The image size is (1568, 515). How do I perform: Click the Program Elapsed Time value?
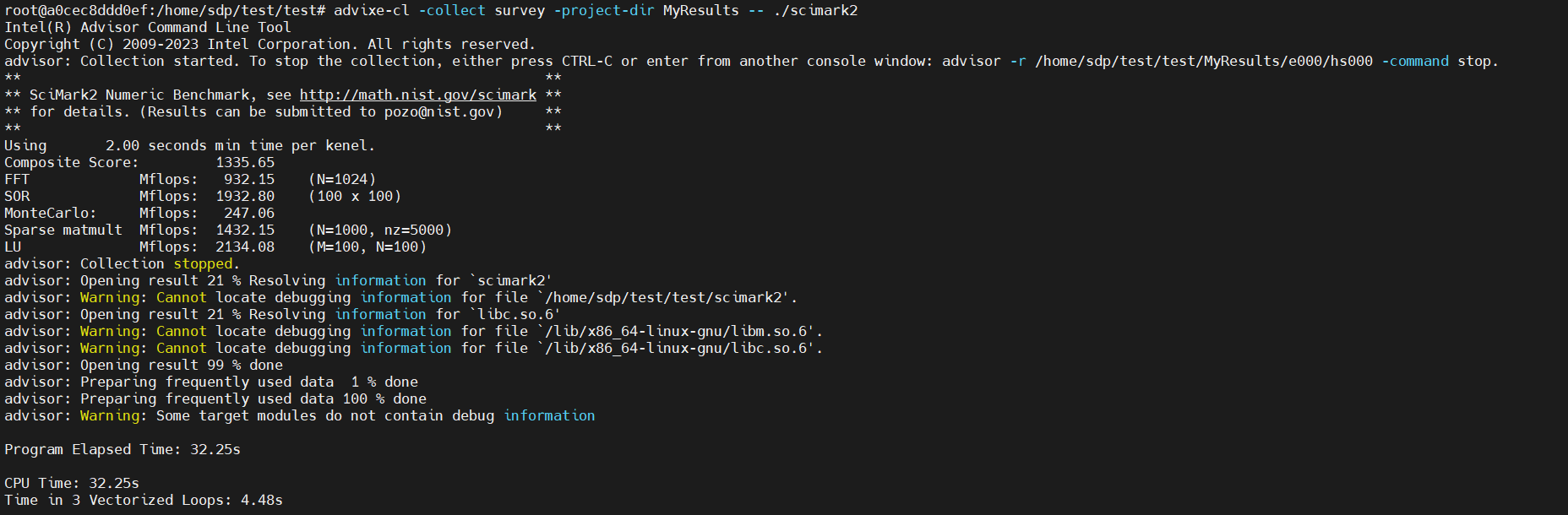(215, 449)
